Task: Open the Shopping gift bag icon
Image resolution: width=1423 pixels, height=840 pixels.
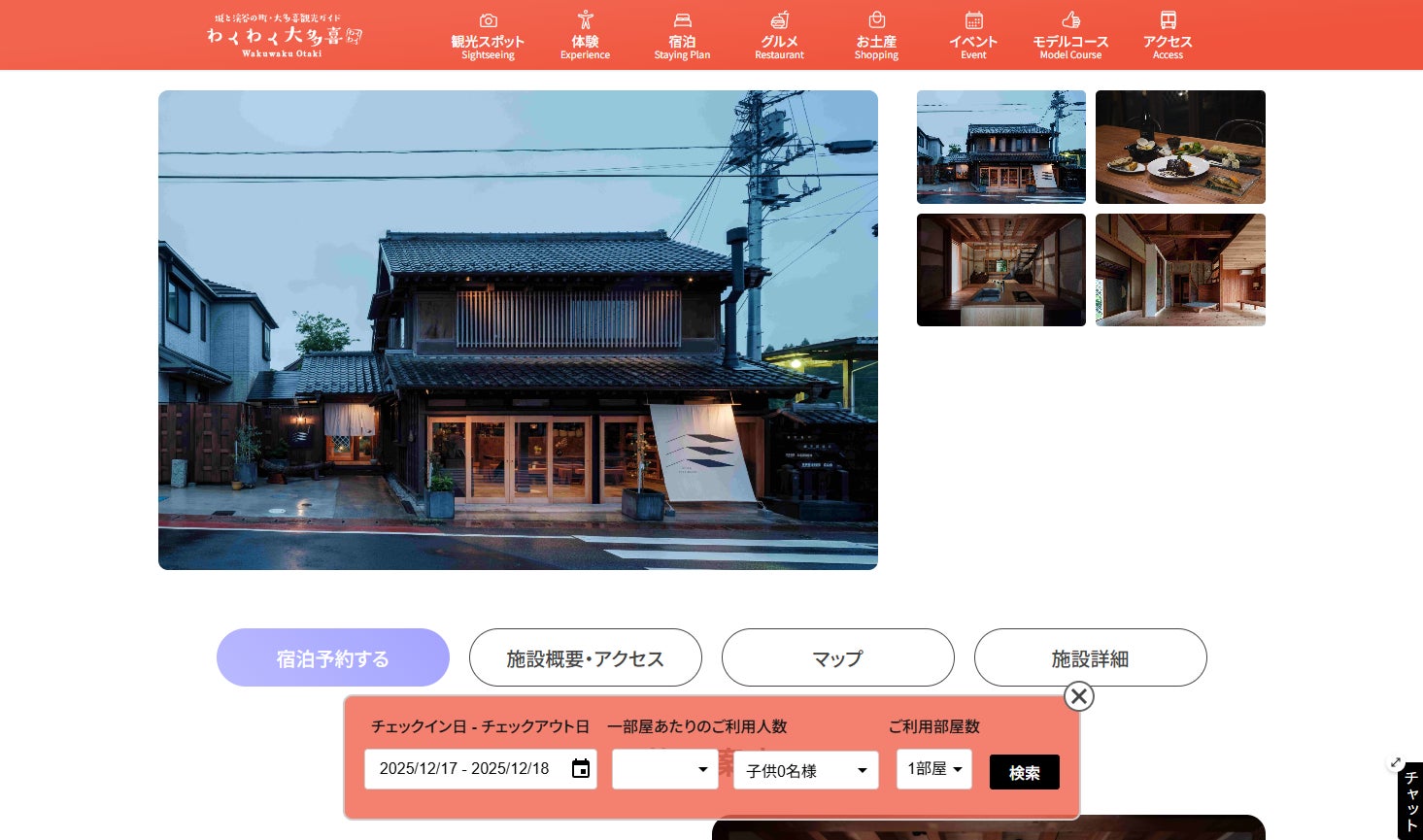Action: [x=876, y=19]
